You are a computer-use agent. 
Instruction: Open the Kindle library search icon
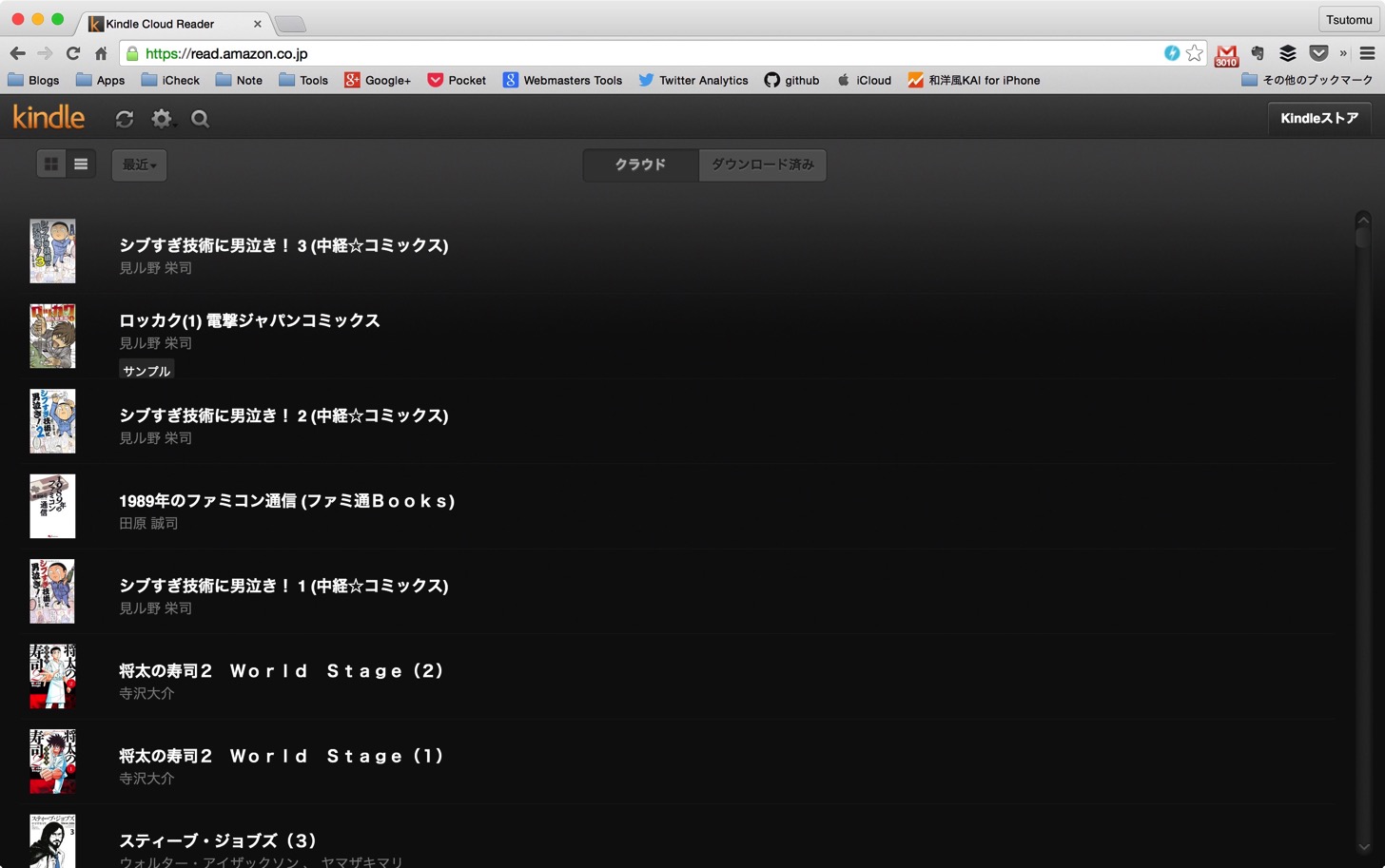200,119
